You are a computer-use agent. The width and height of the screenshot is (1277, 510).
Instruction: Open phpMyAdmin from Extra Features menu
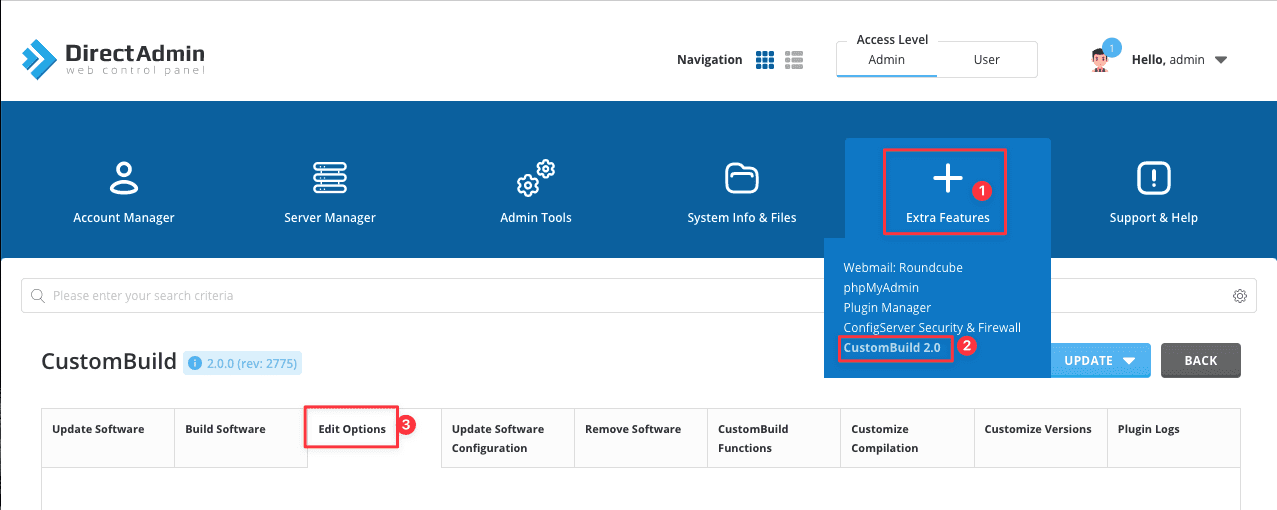coord(880,288)
